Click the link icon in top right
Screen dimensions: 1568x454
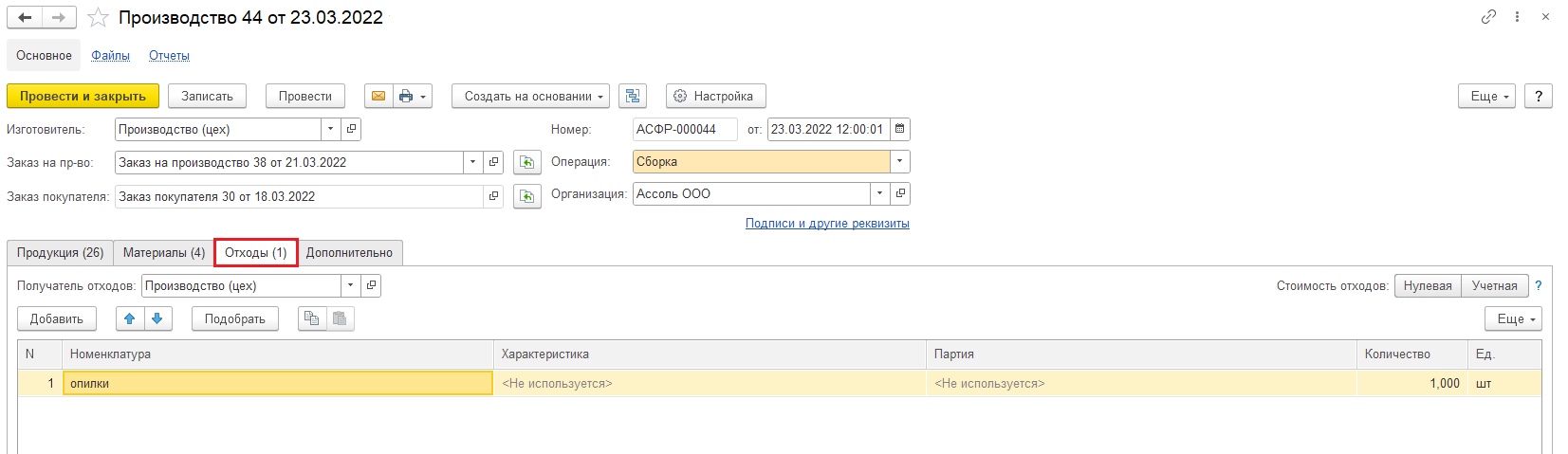click(x=1488, y=16)
